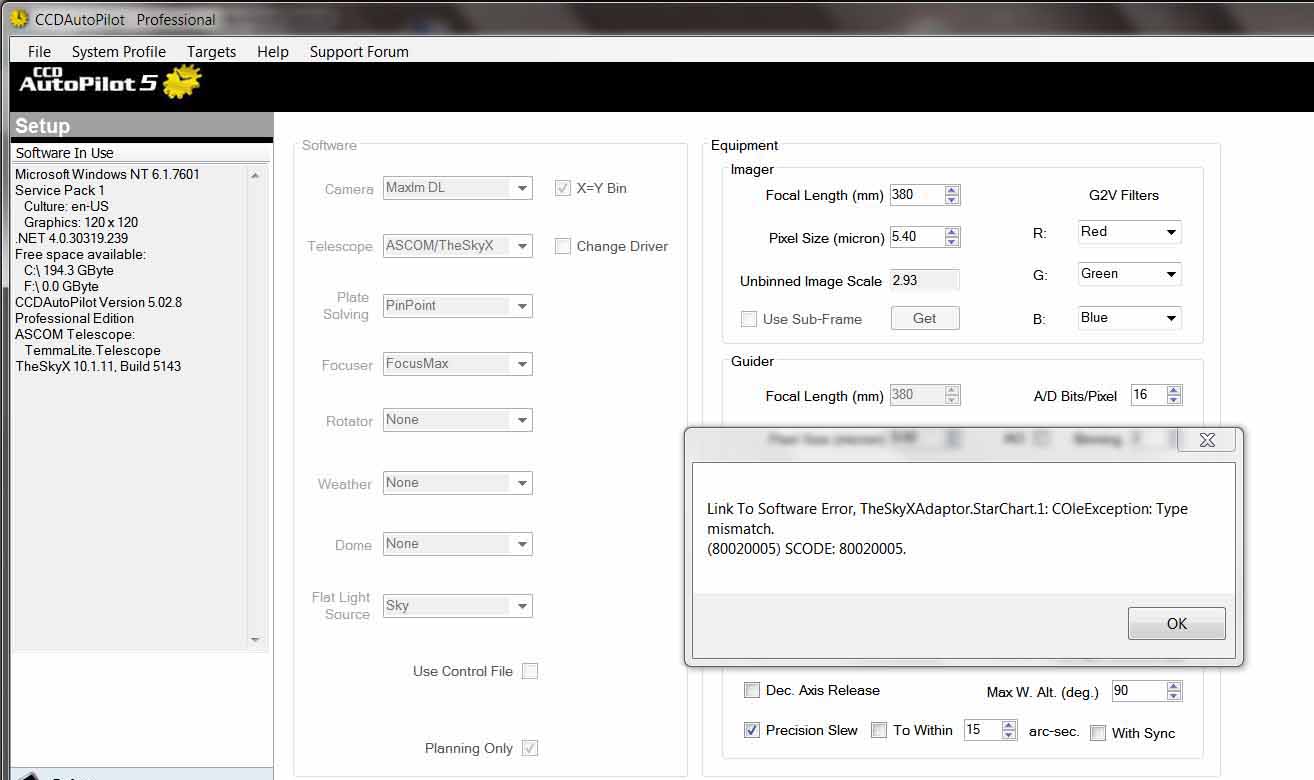Increase the A/D Bits/Pixel stepper value

(1174, 390)
